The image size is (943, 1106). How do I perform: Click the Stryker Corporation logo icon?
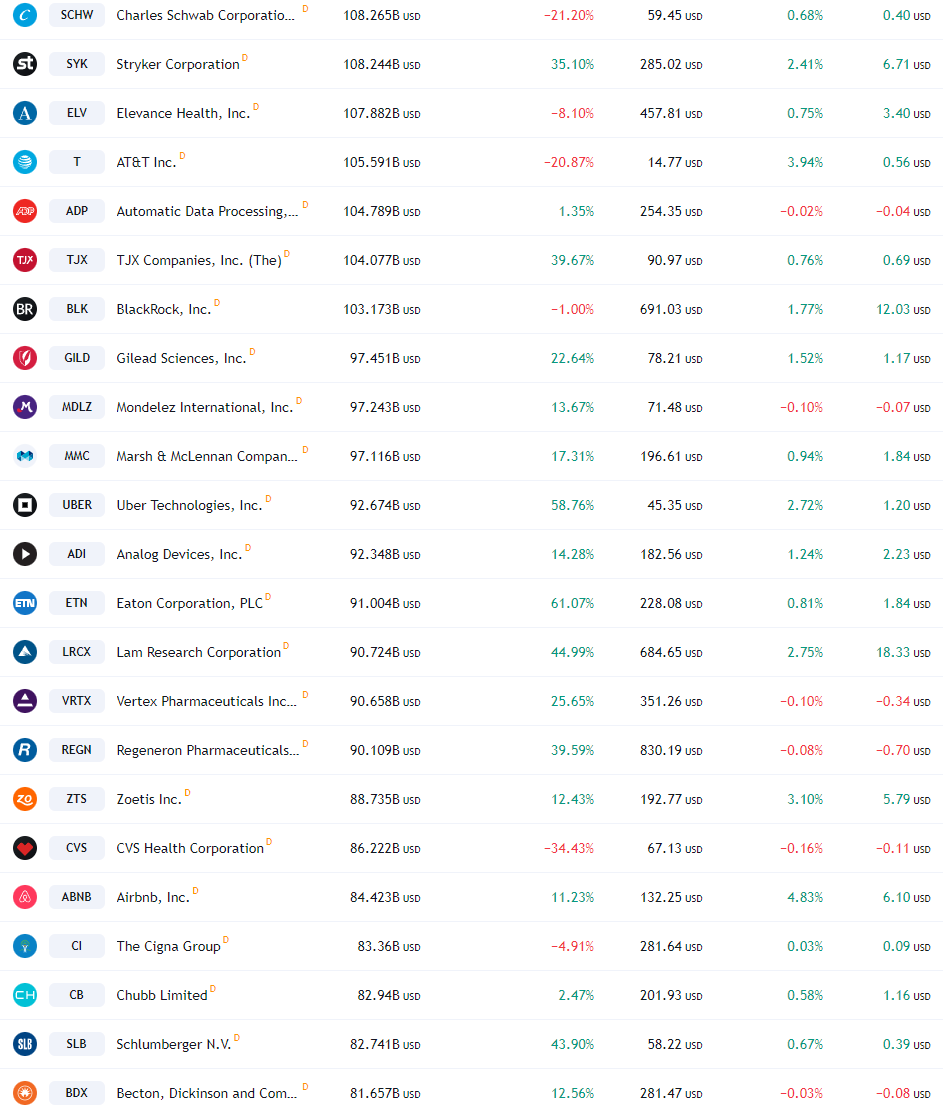pyautogui.click(x=25, y=64)
